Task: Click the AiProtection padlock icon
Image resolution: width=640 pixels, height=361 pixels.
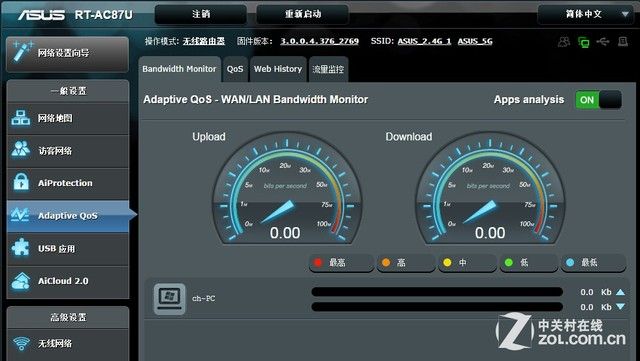Action: pos(21,182)
